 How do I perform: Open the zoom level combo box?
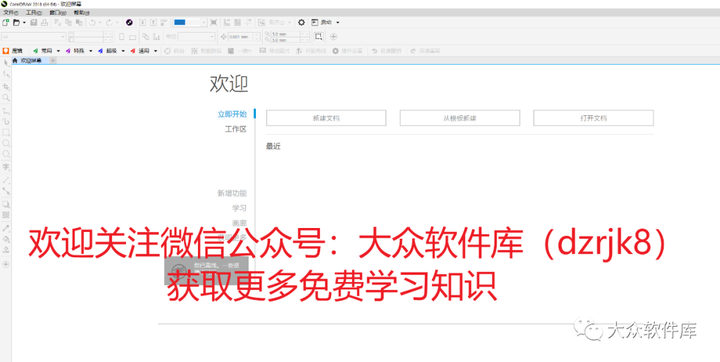(190, 22)
